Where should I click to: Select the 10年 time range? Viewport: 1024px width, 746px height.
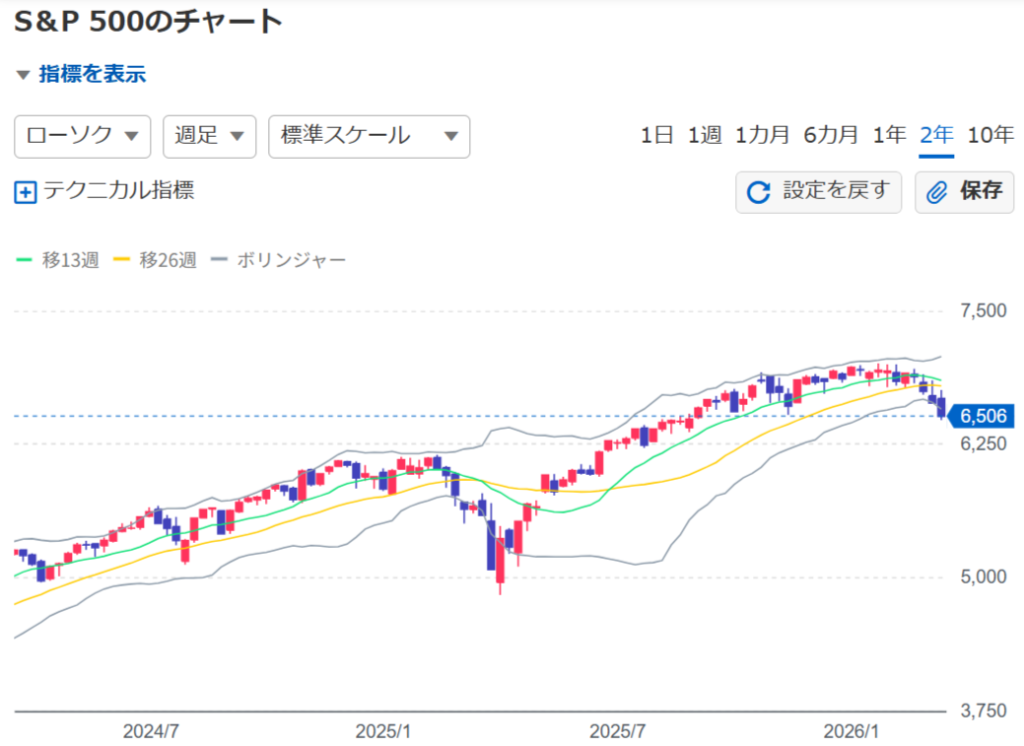coord(990,136)
